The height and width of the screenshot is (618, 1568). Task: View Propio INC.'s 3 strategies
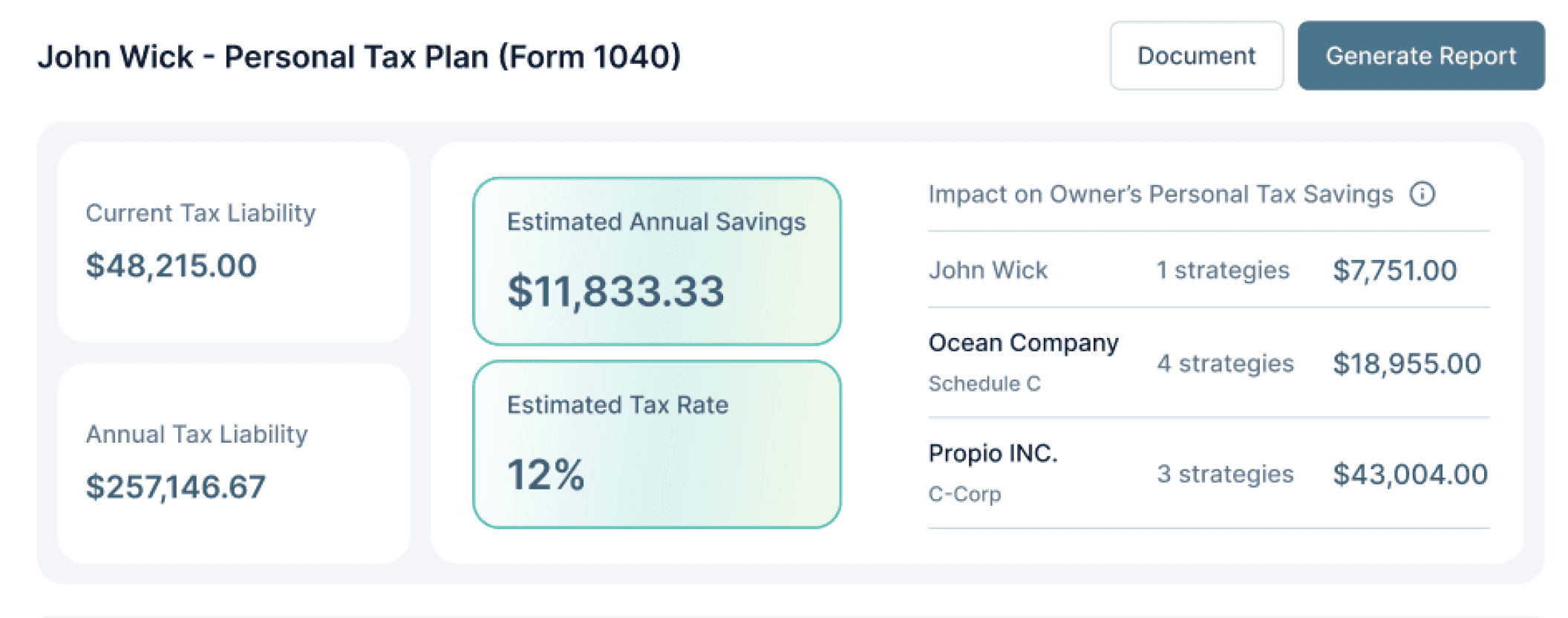tap(1225, 474)
